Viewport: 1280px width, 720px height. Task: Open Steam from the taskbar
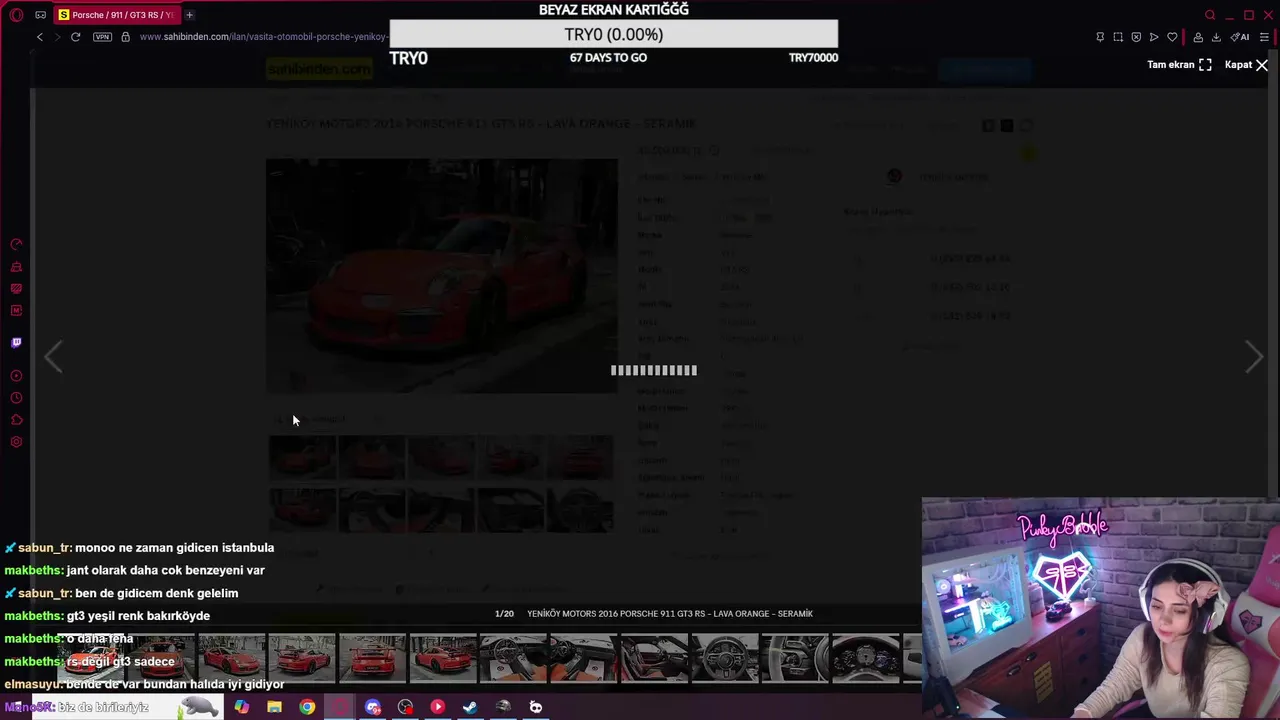(470, 707)
